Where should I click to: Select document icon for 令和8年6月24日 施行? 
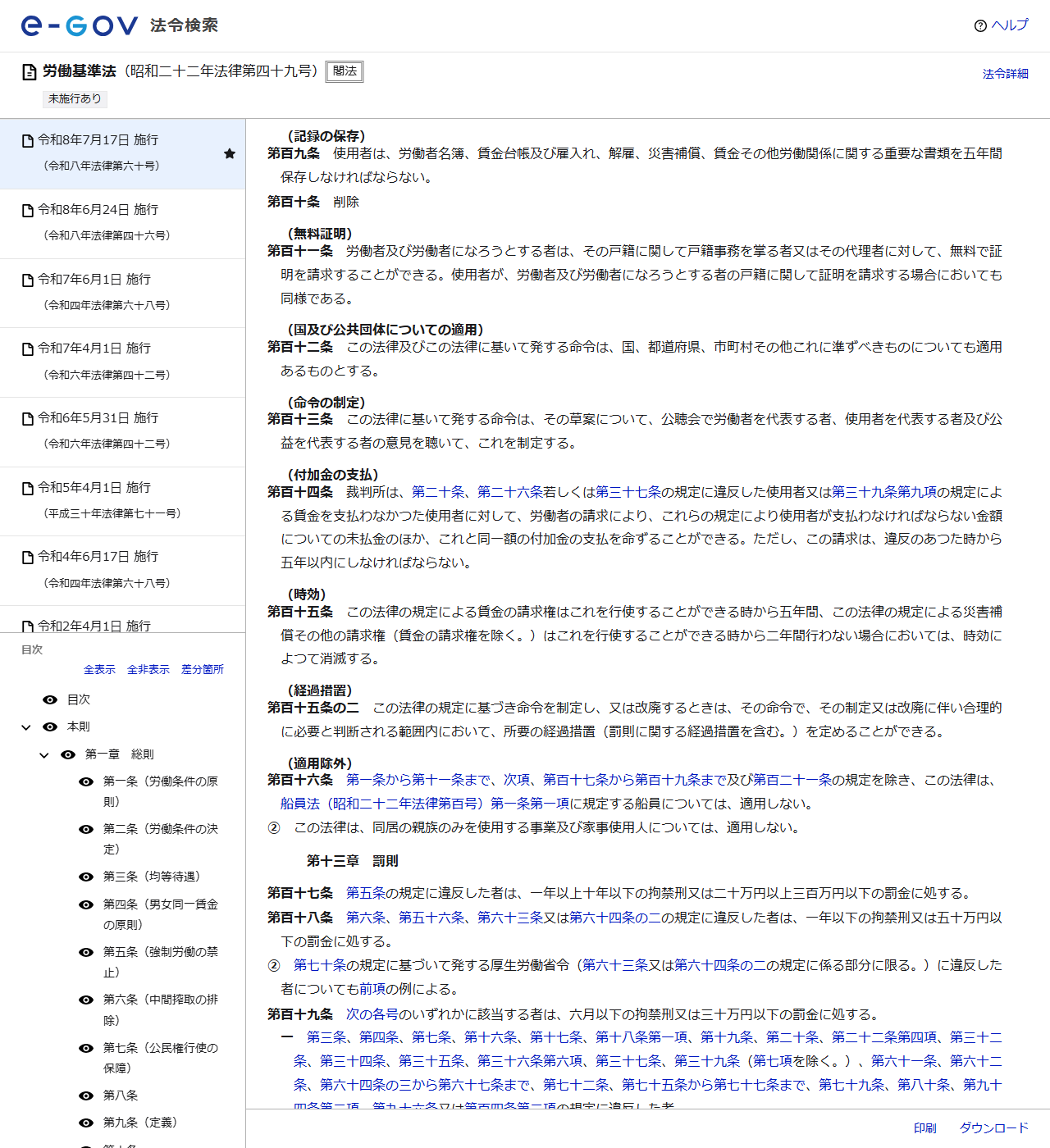28,211
